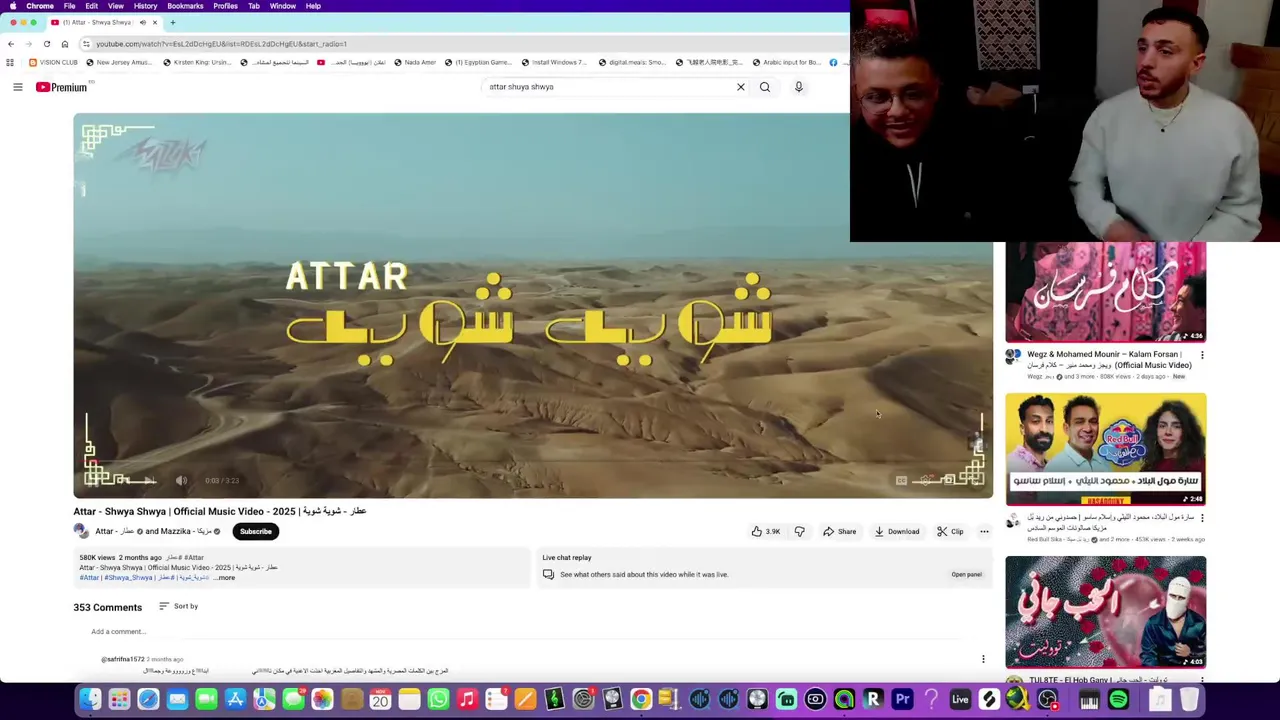1280x720 pixels.
Task: Open the Arabic Input bookmark
Action: [789, 62]
